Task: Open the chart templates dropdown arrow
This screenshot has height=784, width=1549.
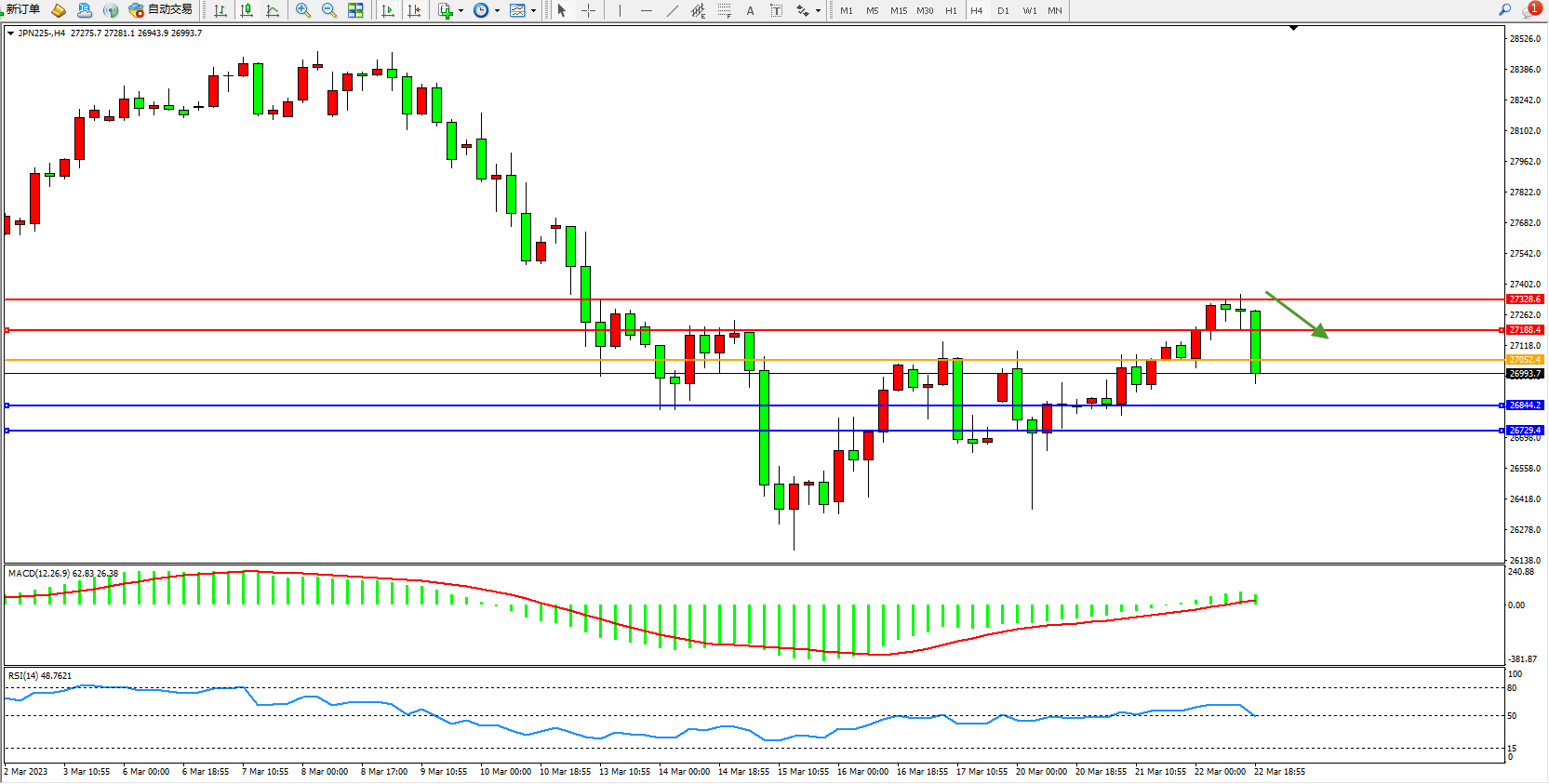Action: pyautogui.click(x=533, y=11)
